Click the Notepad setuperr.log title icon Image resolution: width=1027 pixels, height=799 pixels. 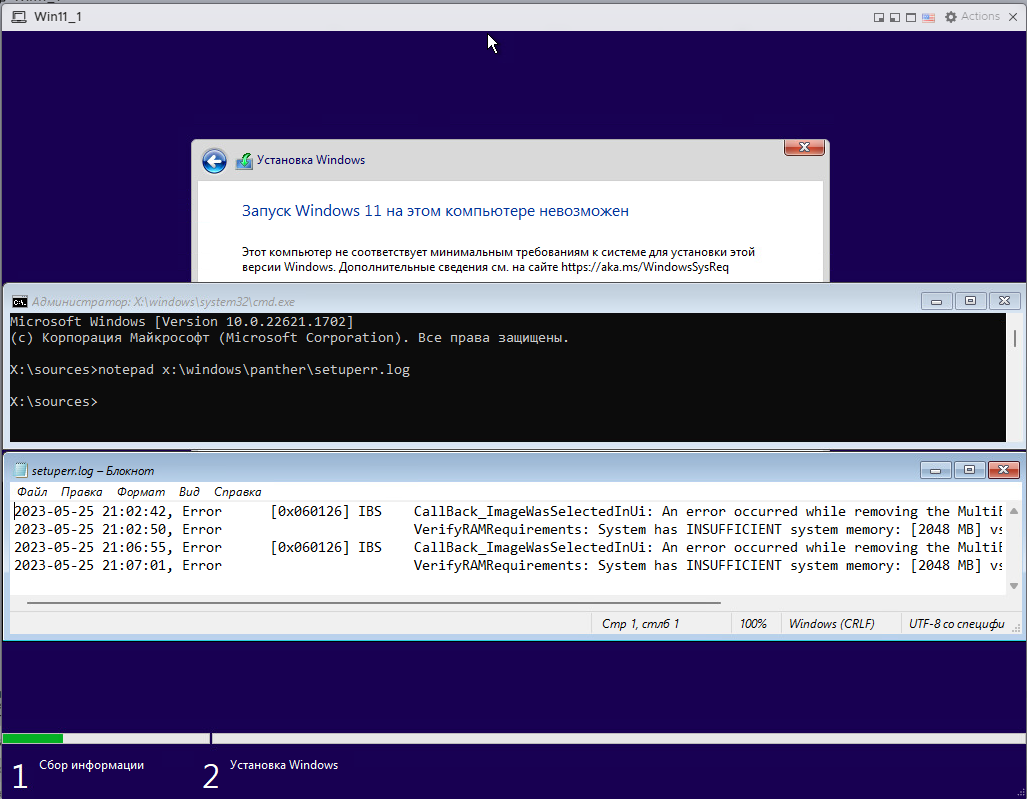pos(20,470)
